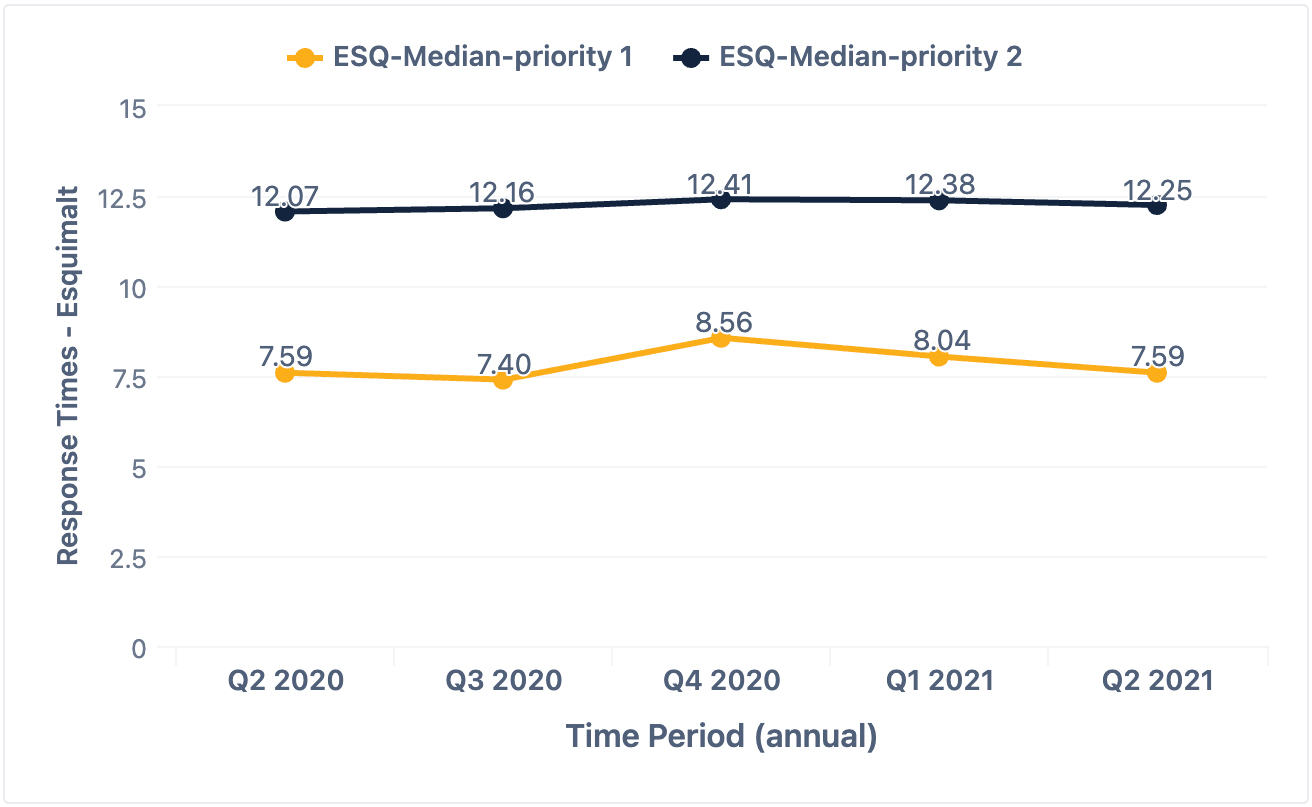Click the navy legend marker for priority 2
Screen dimensions: 1312x807
692,57
